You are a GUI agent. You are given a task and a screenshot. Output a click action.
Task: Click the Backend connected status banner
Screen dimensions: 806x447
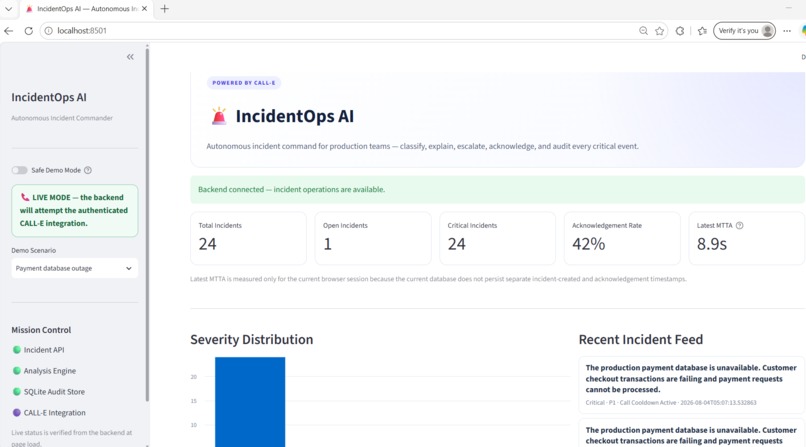click(x=497, y=190)
